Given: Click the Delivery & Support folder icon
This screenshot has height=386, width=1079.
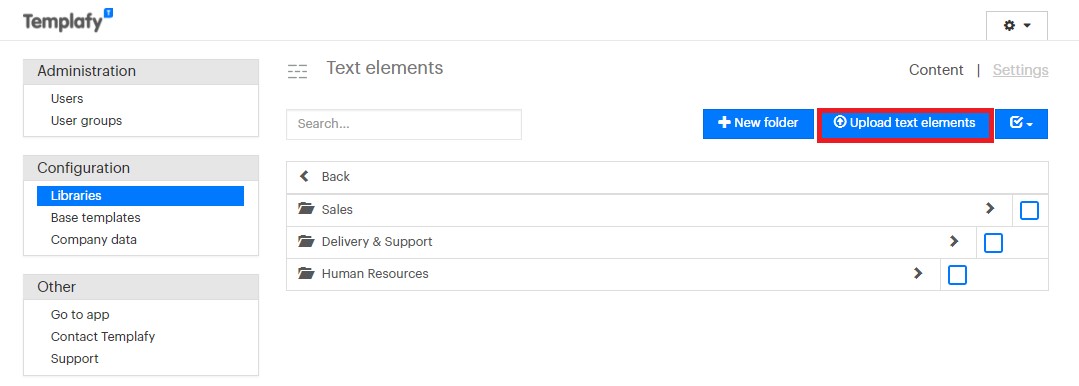Looking at the screenshot, I should [306, 242].
